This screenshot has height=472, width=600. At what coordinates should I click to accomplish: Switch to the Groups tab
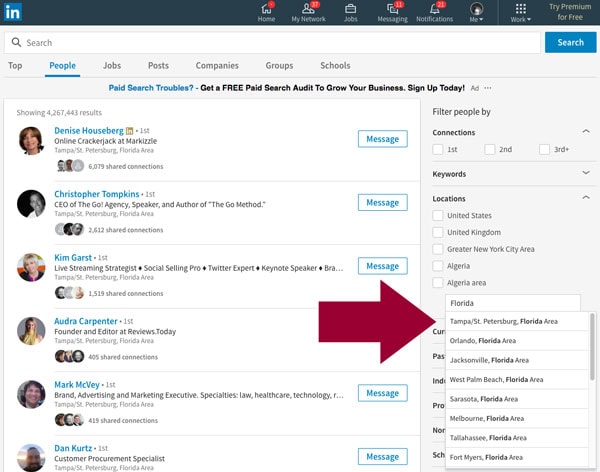click(279, 65)
